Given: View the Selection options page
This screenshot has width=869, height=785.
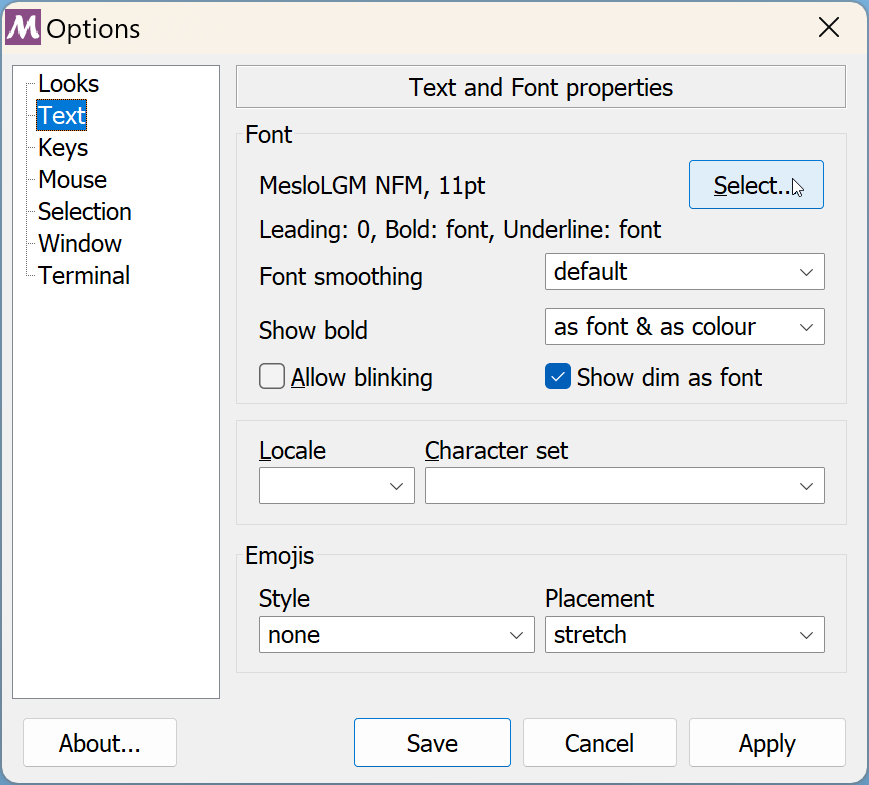Looking at the screenshot, I should (x=83, y=211).
